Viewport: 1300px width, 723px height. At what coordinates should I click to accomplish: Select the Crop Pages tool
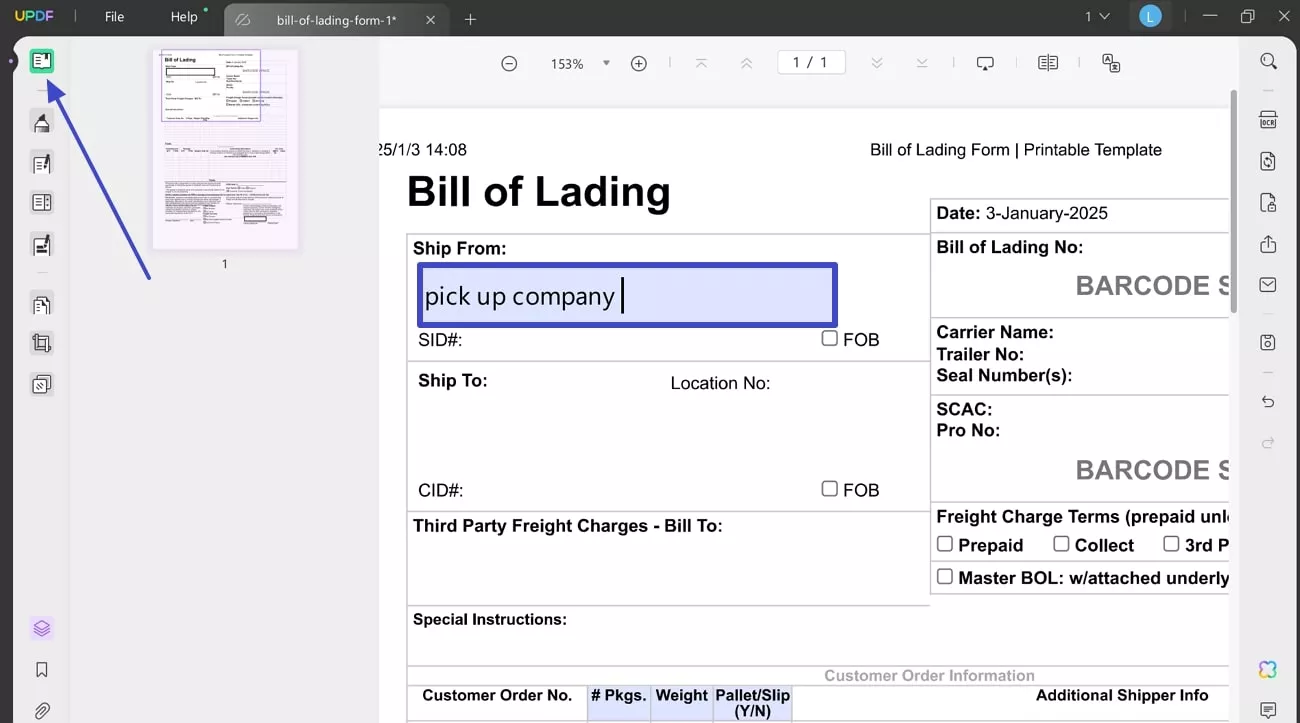(x=42, y=342)
